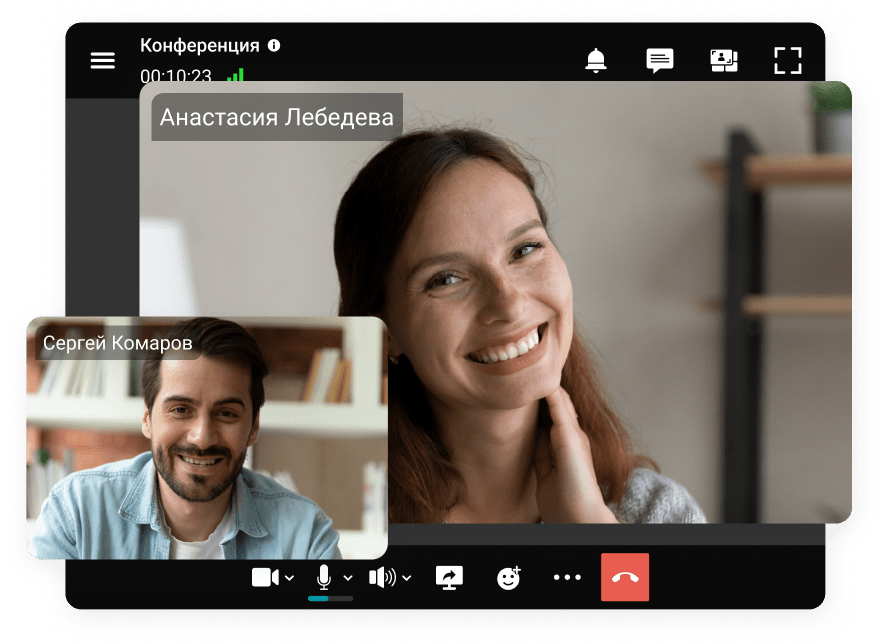883x644 pixels.
Task: Mute the microphone
Action: tap(323, 576)
